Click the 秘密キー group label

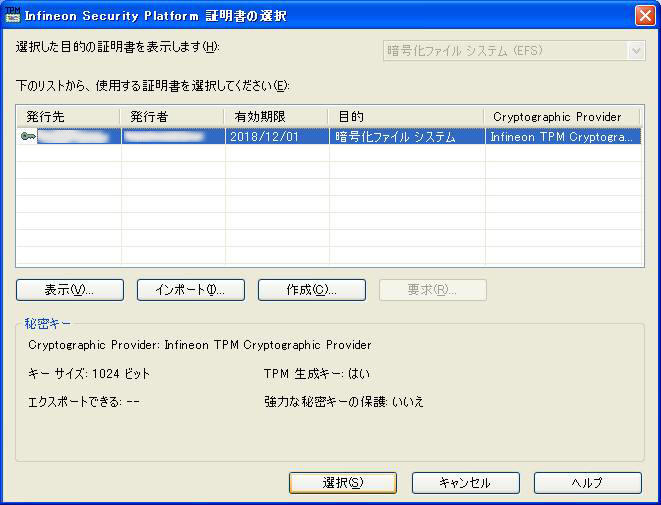point(48,324)
